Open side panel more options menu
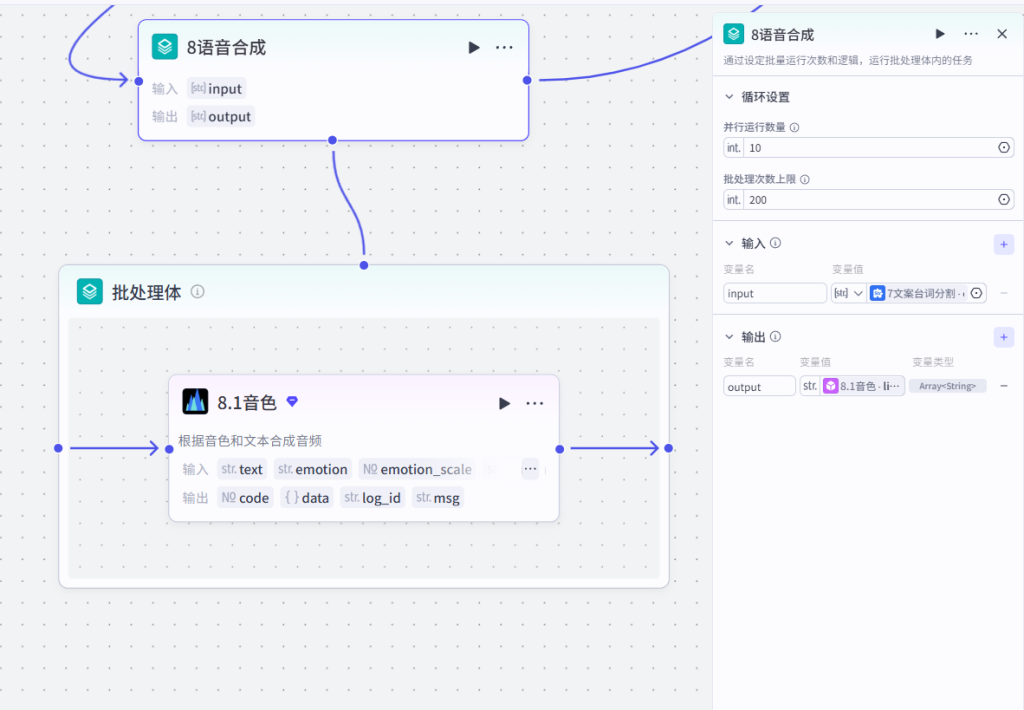1024x710 pixels. [x=971, y=34]
